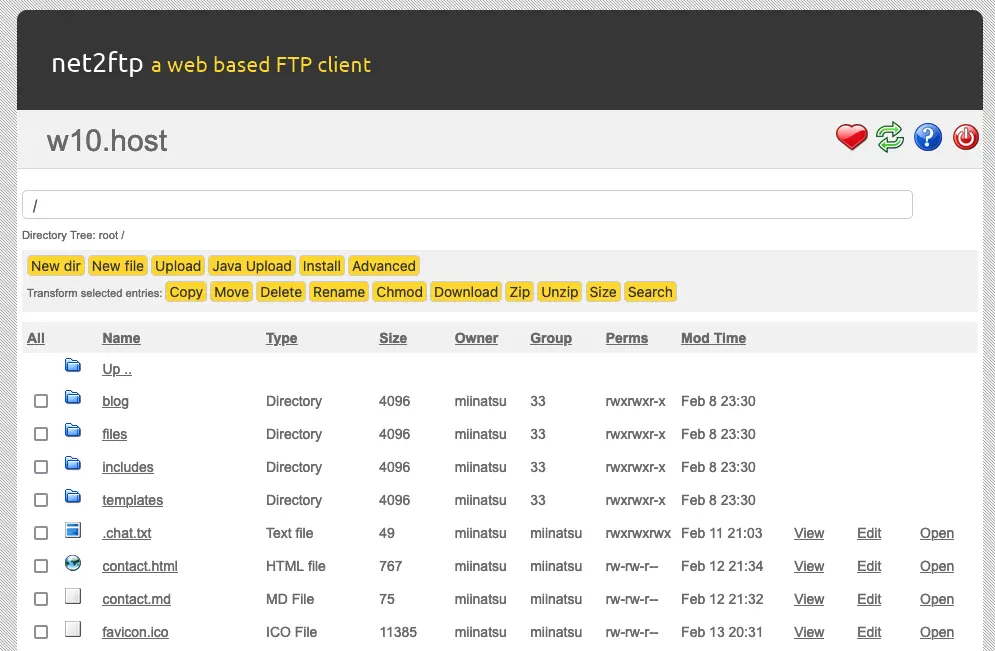Click Open link for contact.md
The width and height of the screenshot is (995, 651).
click(937, 599)
